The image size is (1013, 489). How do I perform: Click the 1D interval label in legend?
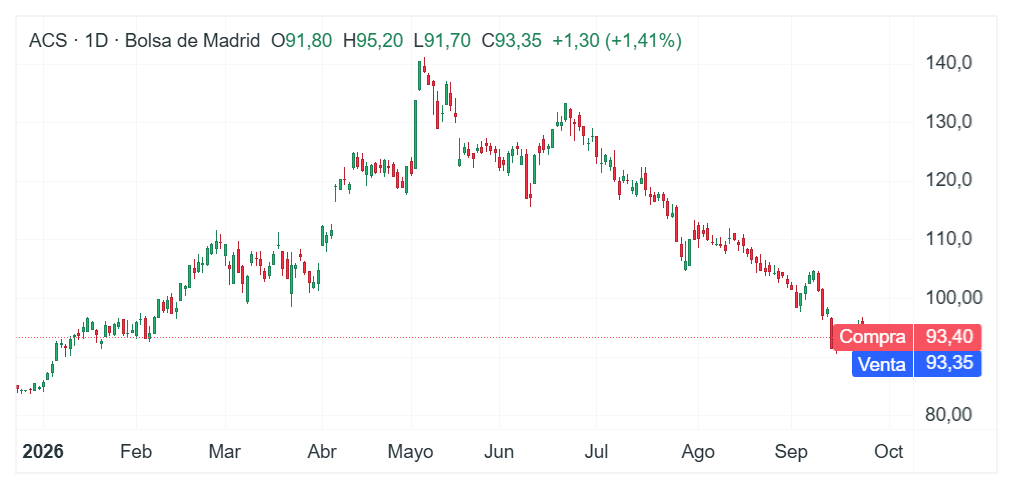96,41
